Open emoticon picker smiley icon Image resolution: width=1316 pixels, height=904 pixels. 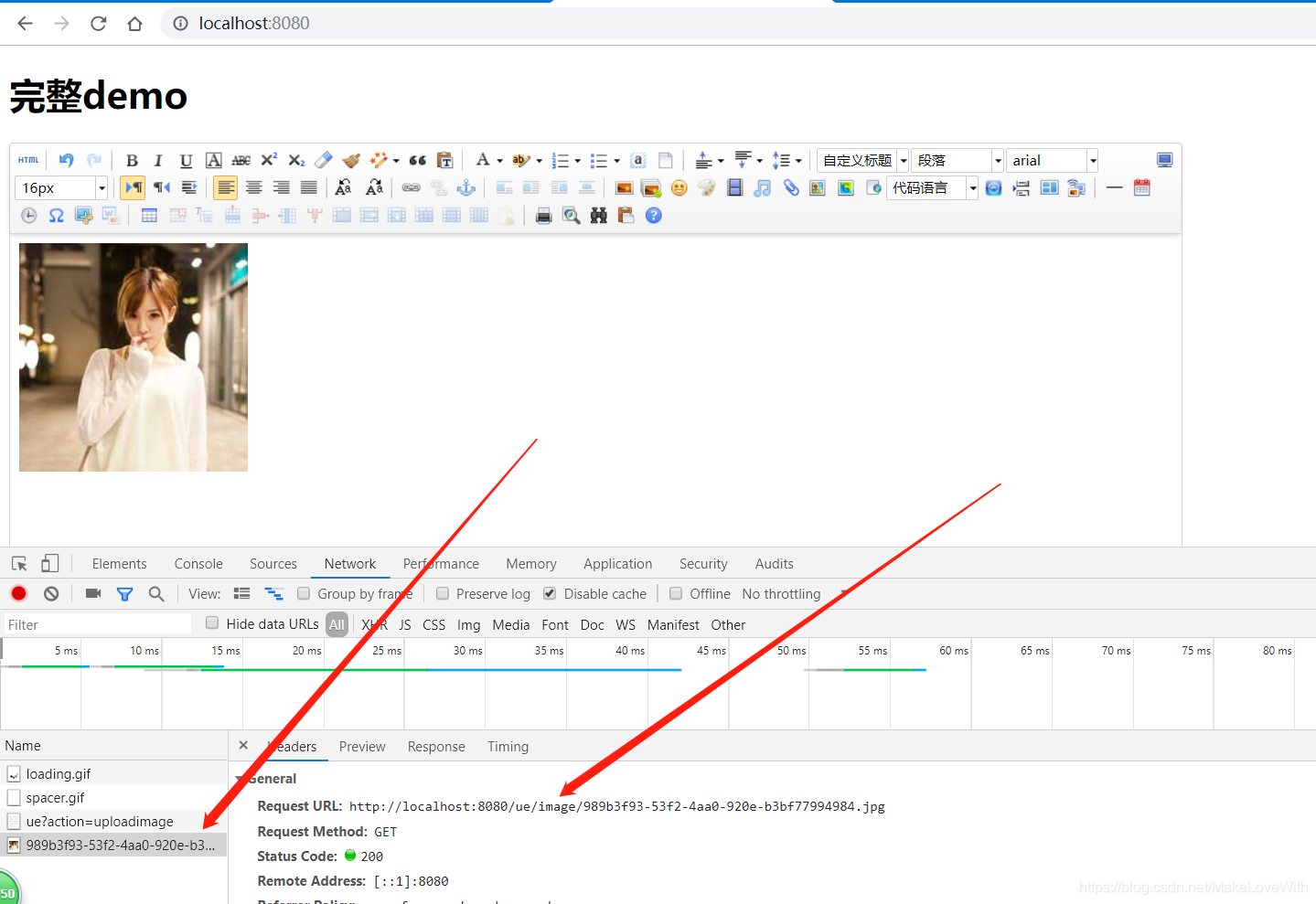[679, 187]
